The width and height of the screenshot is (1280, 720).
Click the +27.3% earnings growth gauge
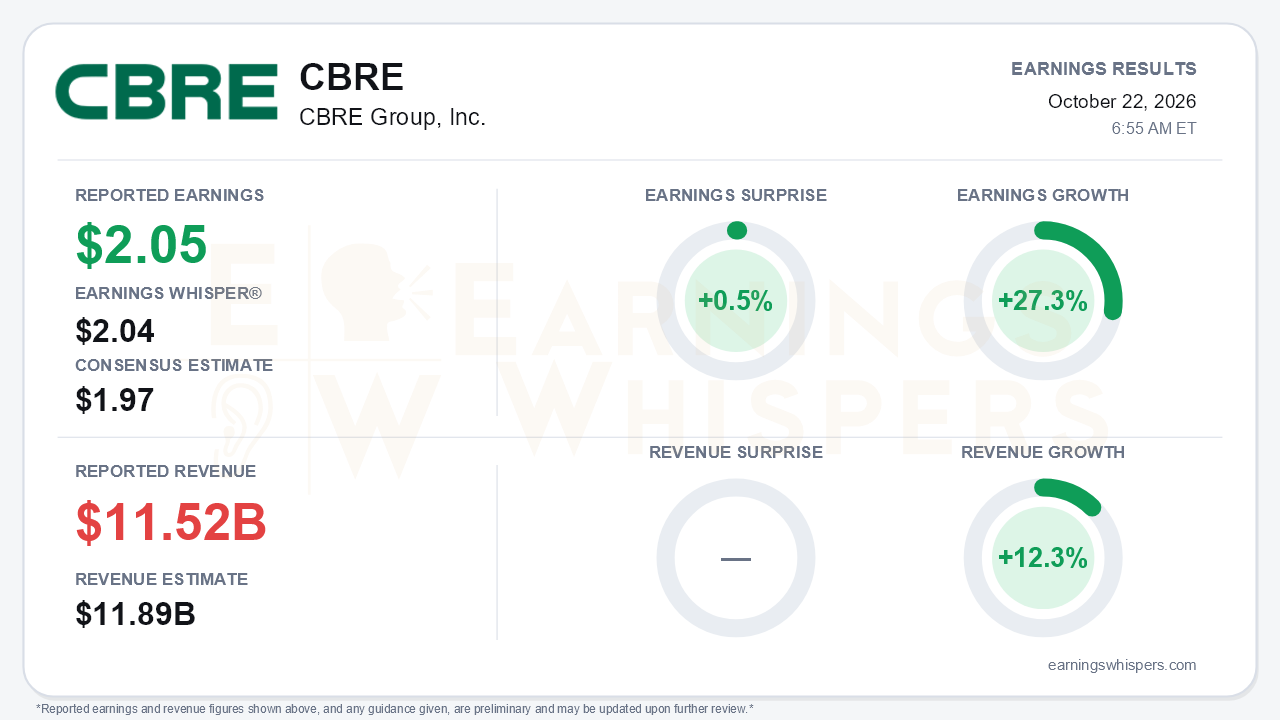1043,301
